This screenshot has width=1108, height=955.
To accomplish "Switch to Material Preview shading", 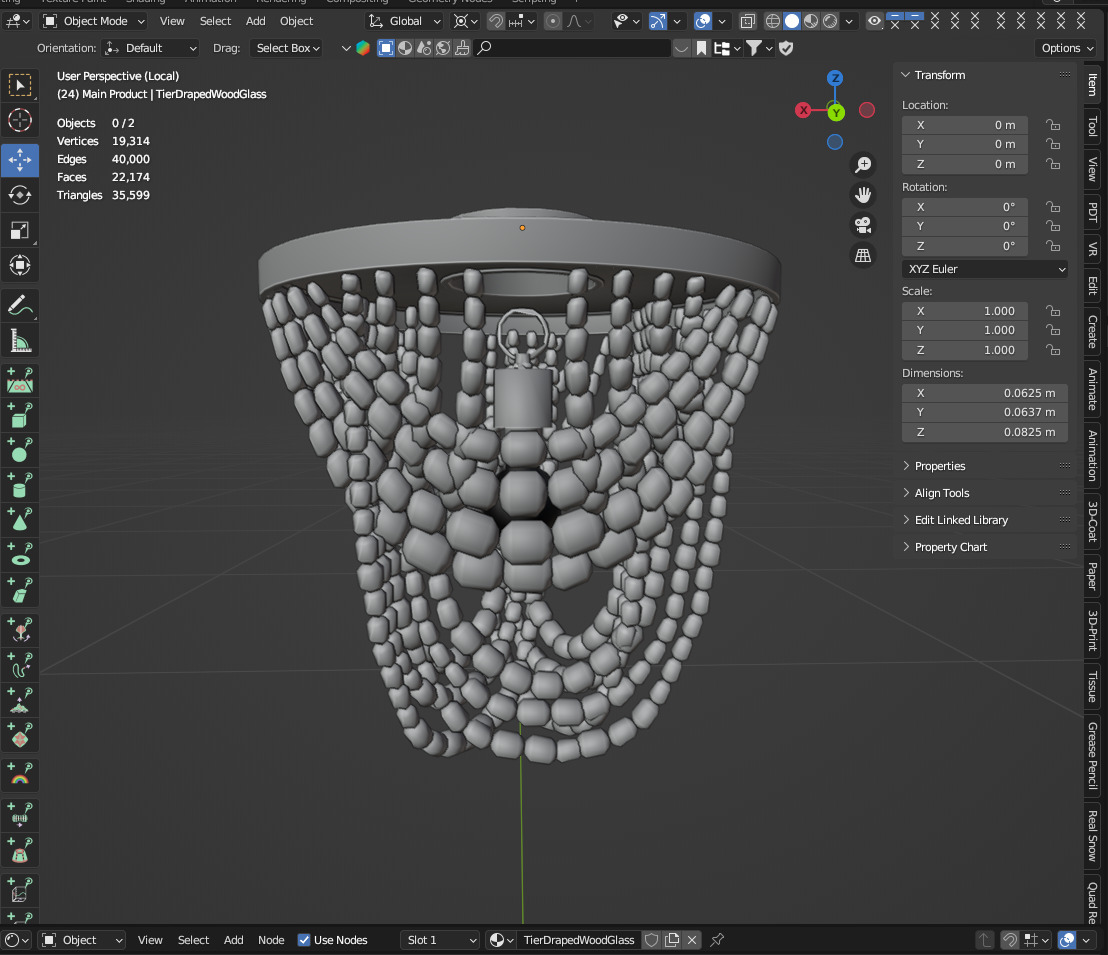I will [811, 21].
